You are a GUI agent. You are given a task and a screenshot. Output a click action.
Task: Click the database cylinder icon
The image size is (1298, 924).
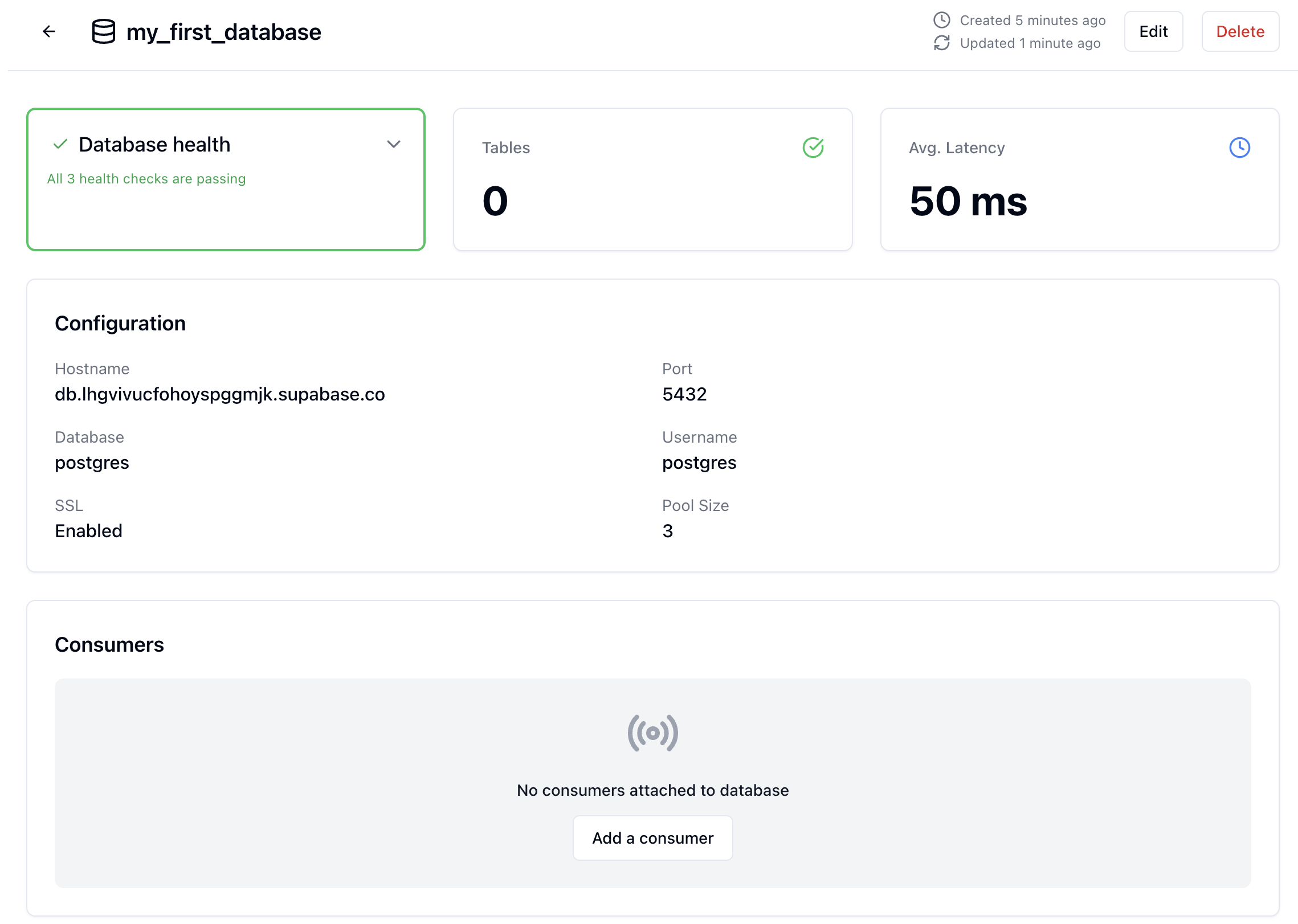click(104, 31)
